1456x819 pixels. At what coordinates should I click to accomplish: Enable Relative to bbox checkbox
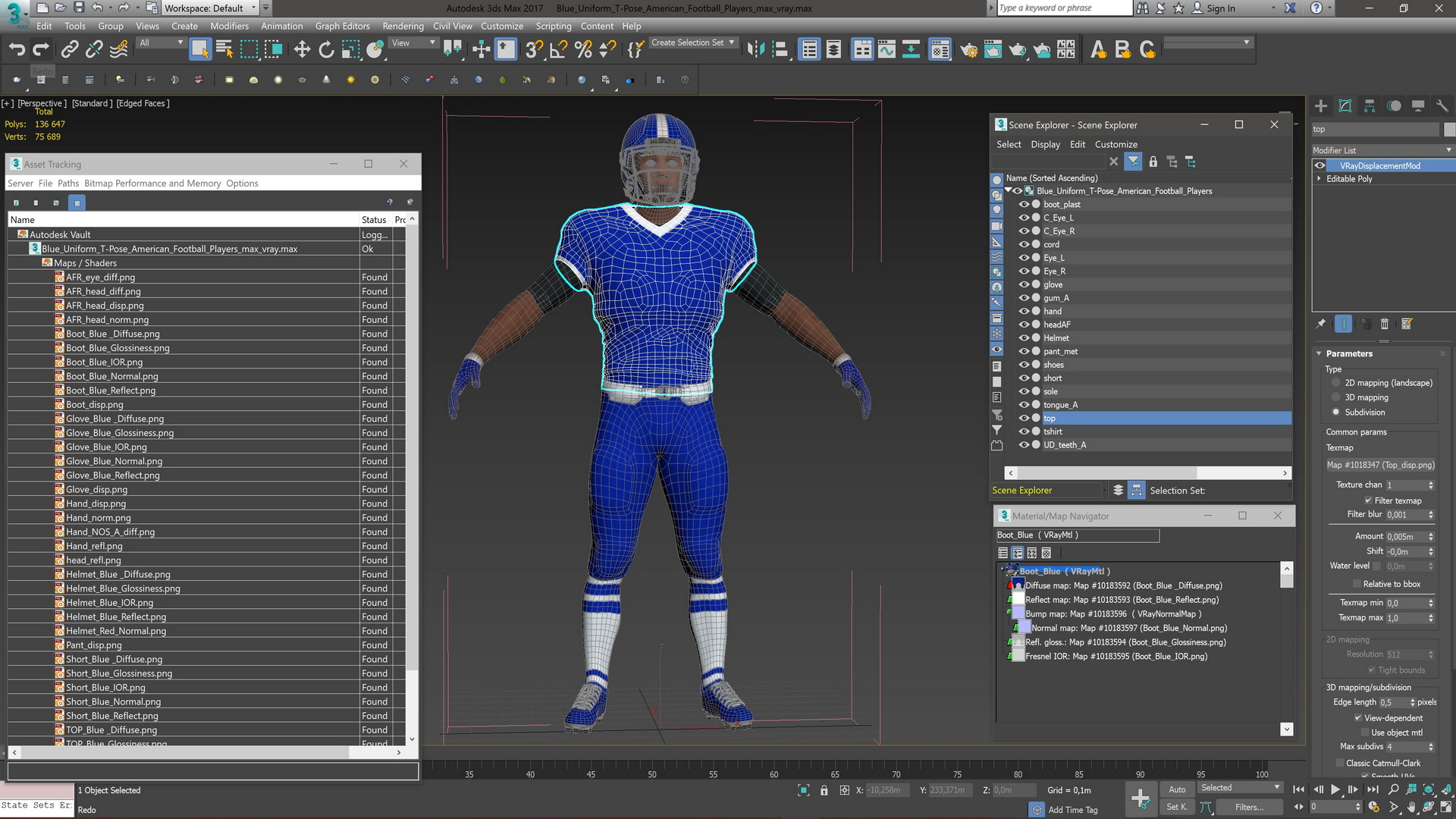[x=1357, y=584]
